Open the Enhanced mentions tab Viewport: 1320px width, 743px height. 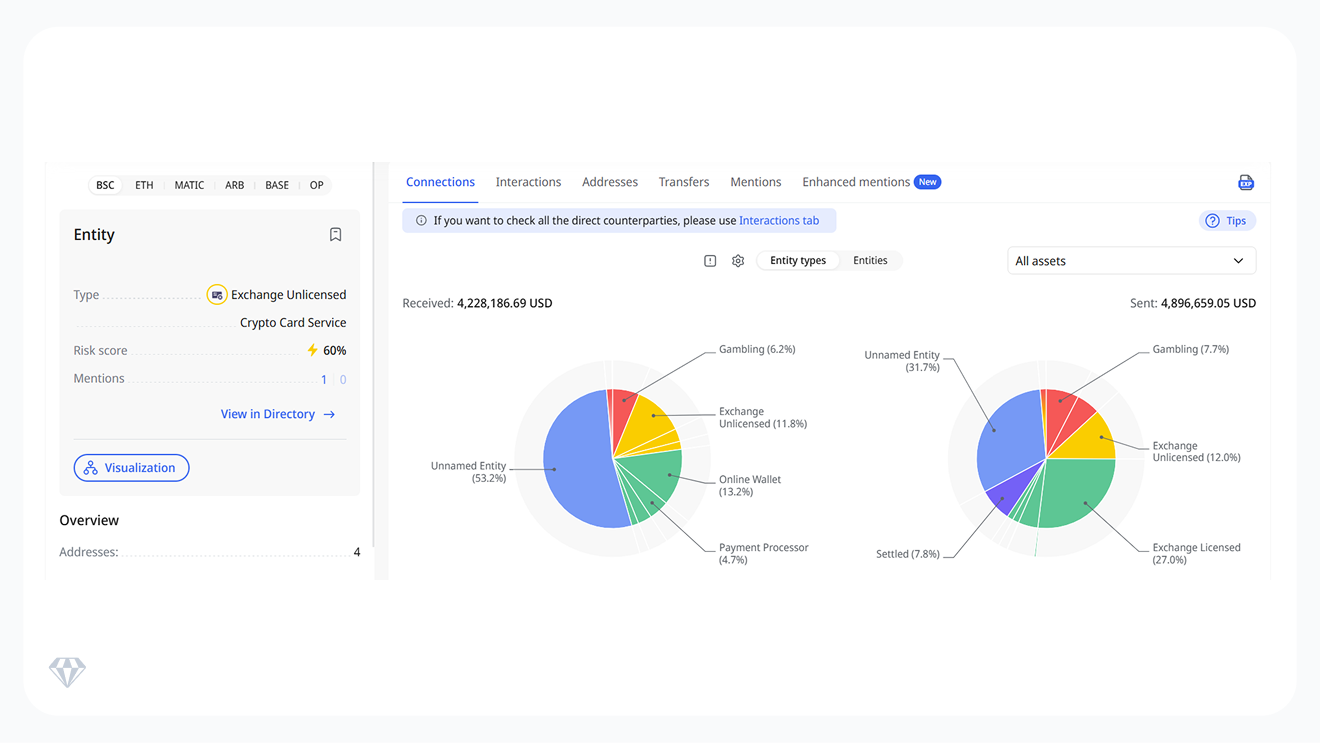(856, 182)
